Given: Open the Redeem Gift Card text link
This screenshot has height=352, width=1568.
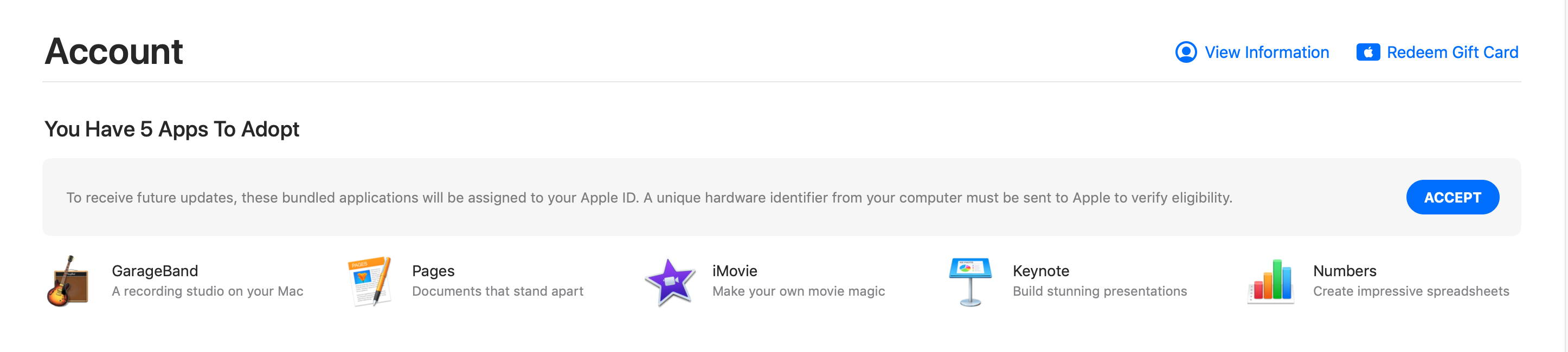Looking at the screenshot, I should 1452,53.
